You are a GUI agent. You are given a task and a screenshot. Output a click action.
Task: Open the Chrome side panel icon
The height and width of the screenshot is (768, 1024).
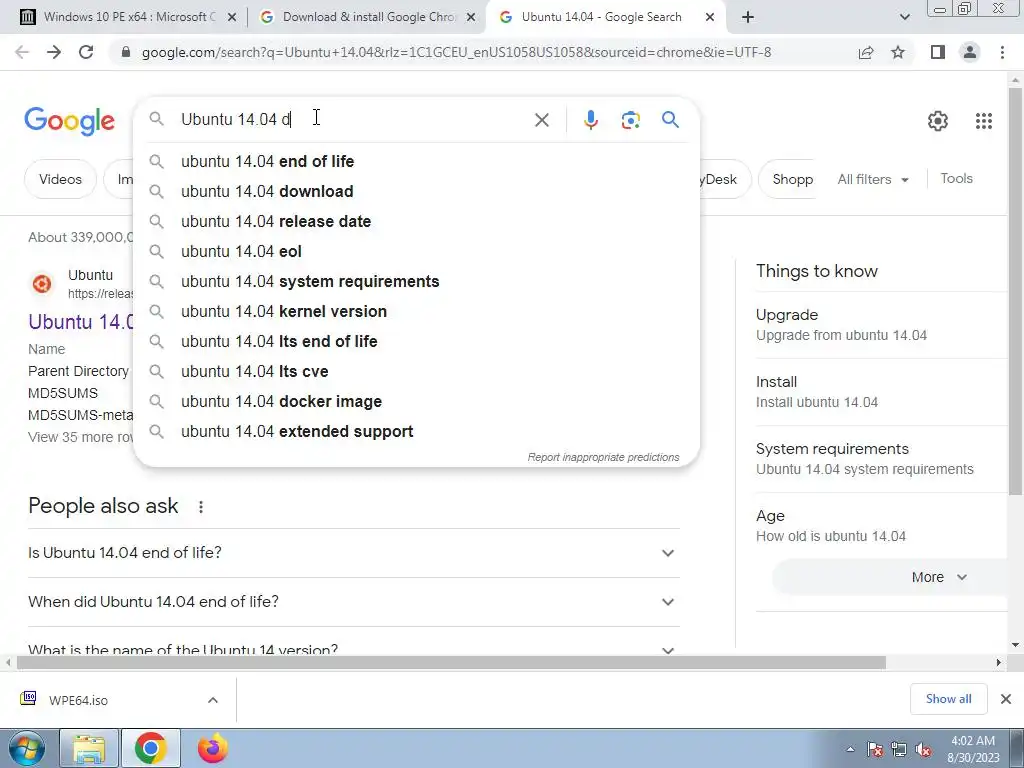(x=938, y=52)
